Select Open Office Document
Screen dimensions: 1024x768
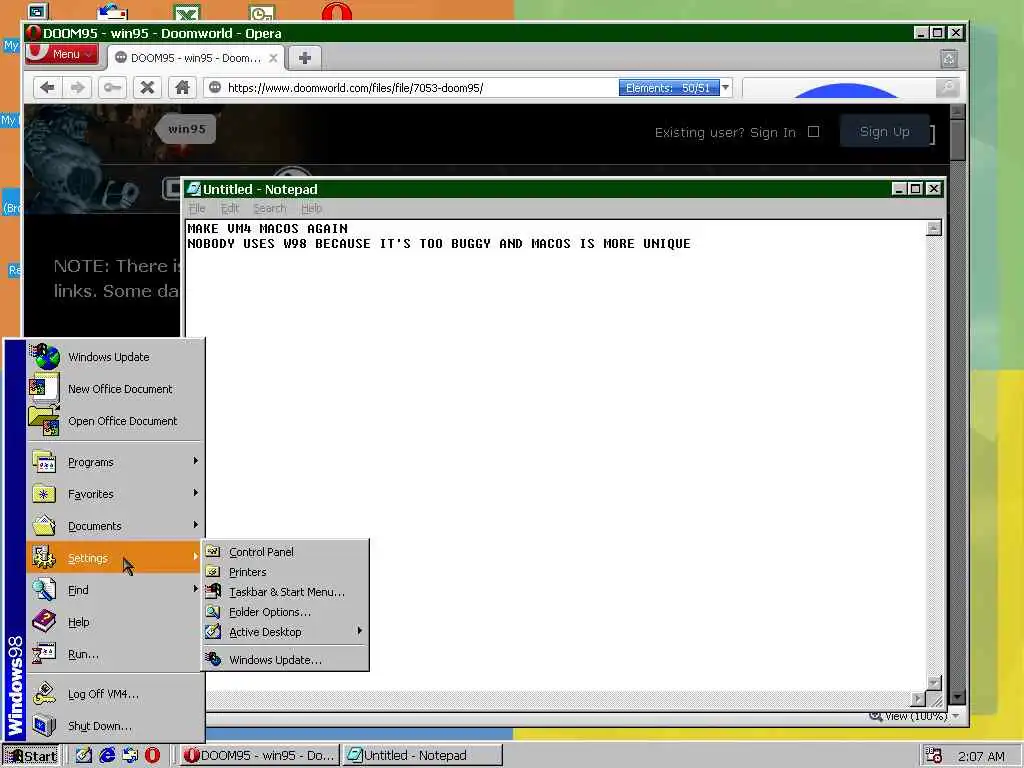coord(115,421)
